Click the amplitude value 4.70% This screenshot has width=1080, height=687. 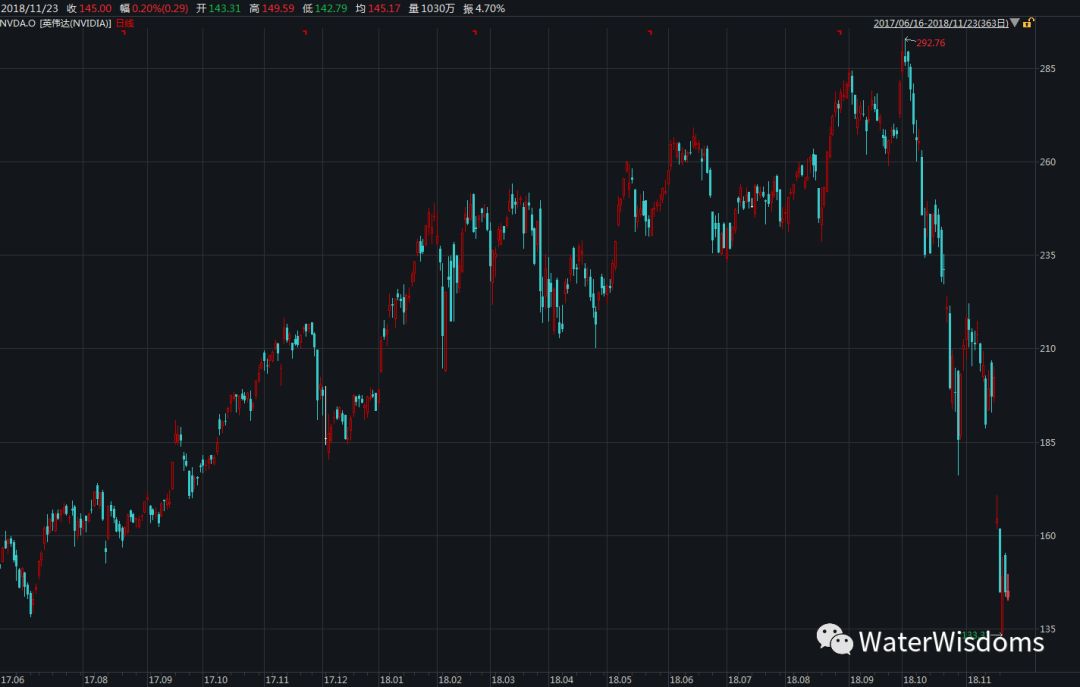click(490, 8)
